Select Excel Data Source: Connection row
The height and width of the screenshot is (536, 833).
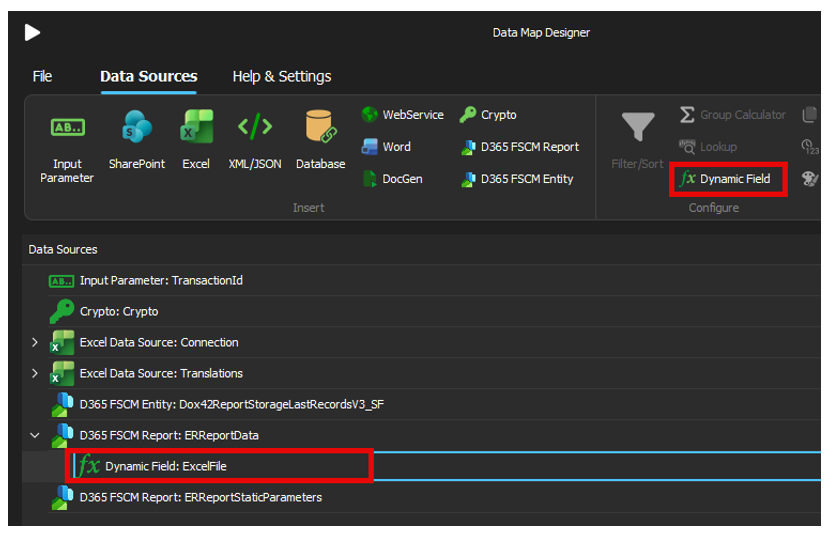pyautogui.click(x=421, y=343)
